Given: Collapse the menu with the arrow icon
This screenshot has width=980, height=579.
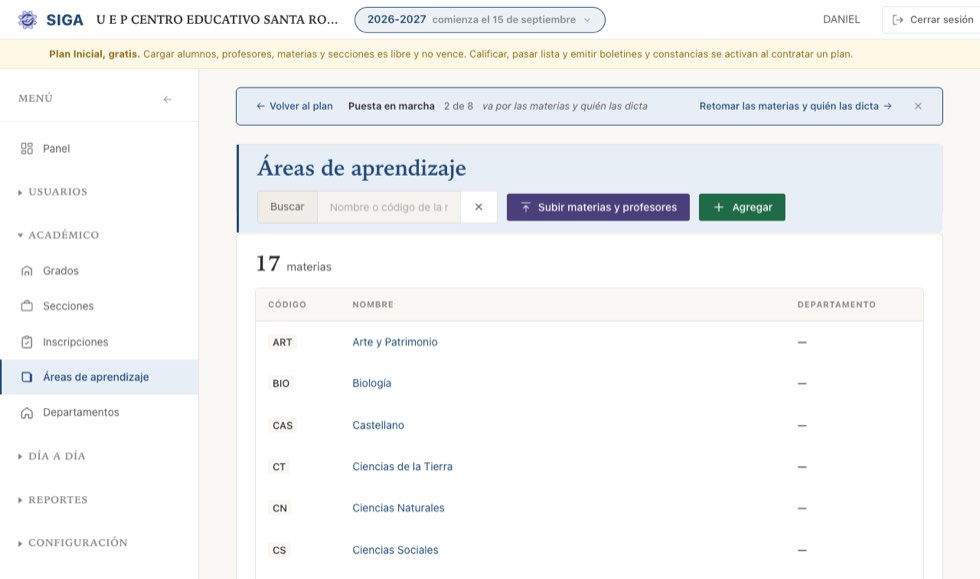Looking at the screenshot, I should [x=168, y=99].
